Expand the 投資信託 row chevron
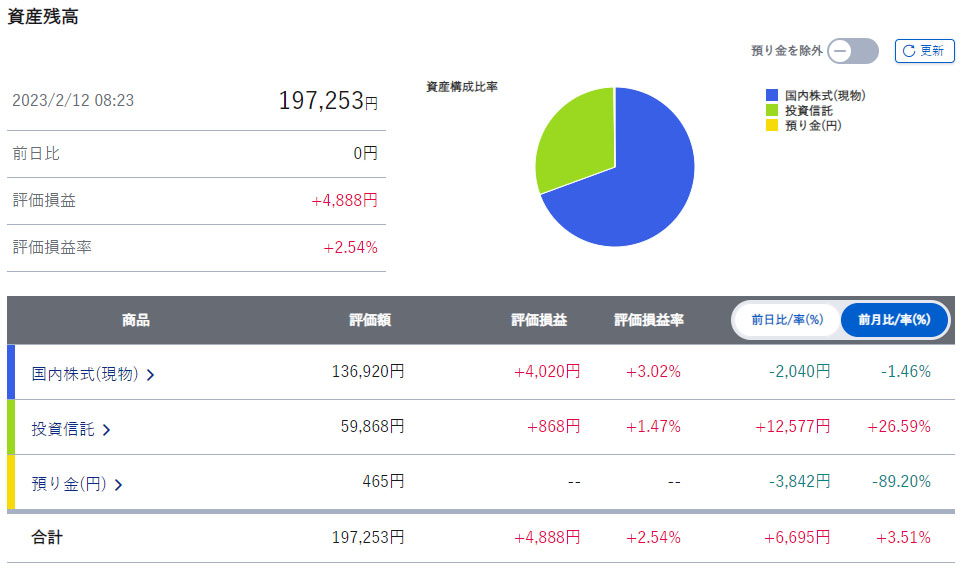The height and width of the screenshot is (568, 967). (107, 430)
